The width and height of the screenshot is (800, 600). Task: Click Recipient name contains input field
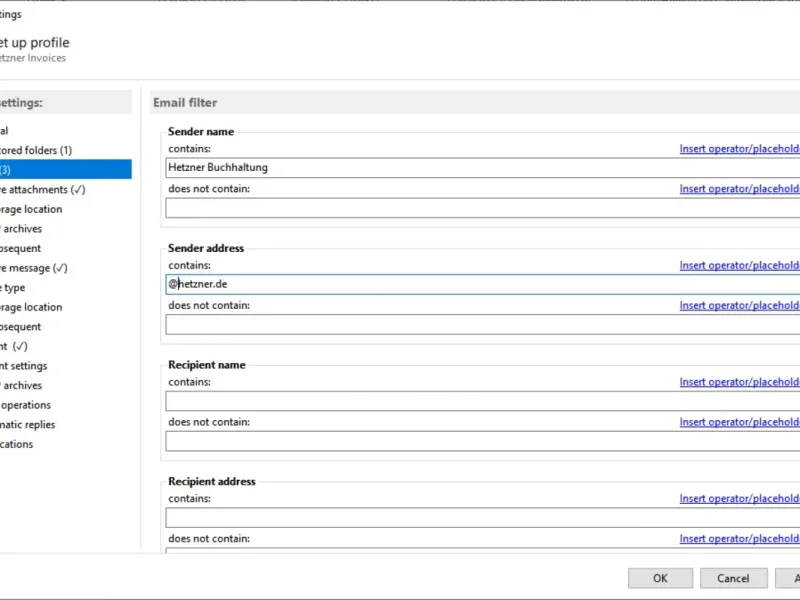[x=480, y=401]
